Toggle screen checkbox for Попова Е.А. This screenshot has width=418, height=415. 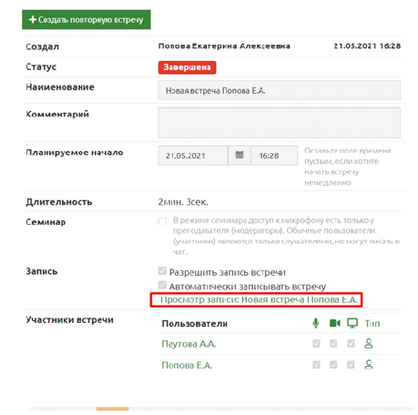coord(351,365)
